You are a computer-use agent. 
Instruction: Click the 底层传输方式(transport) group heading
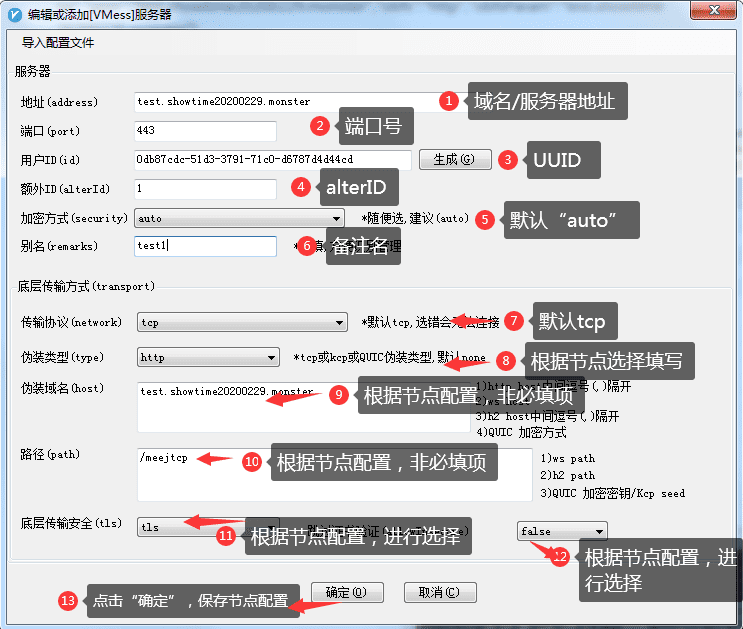click(86, 286)
